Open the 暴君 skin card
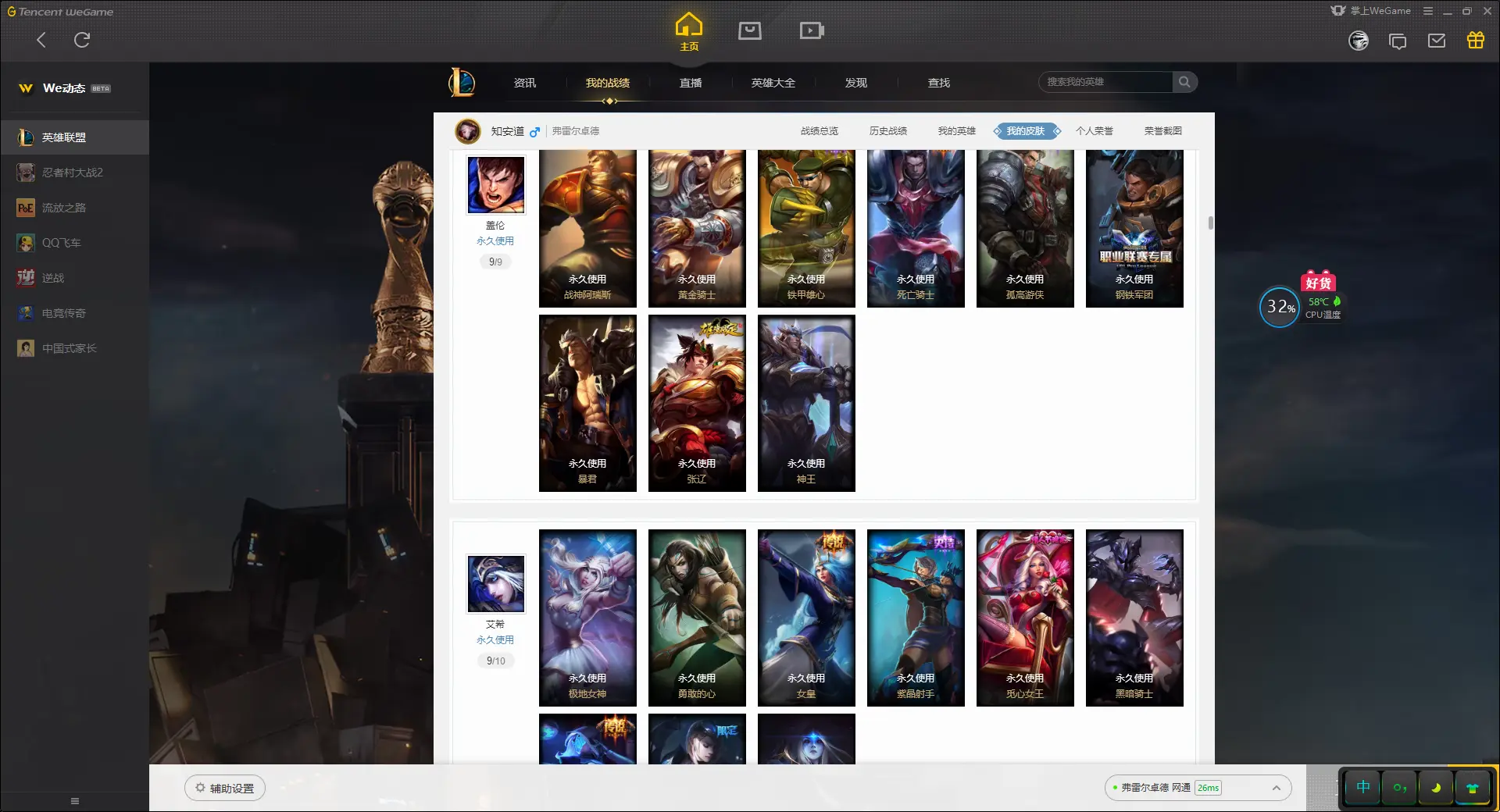The height and width of the screenshot is (812, 1500). [587, 403]
